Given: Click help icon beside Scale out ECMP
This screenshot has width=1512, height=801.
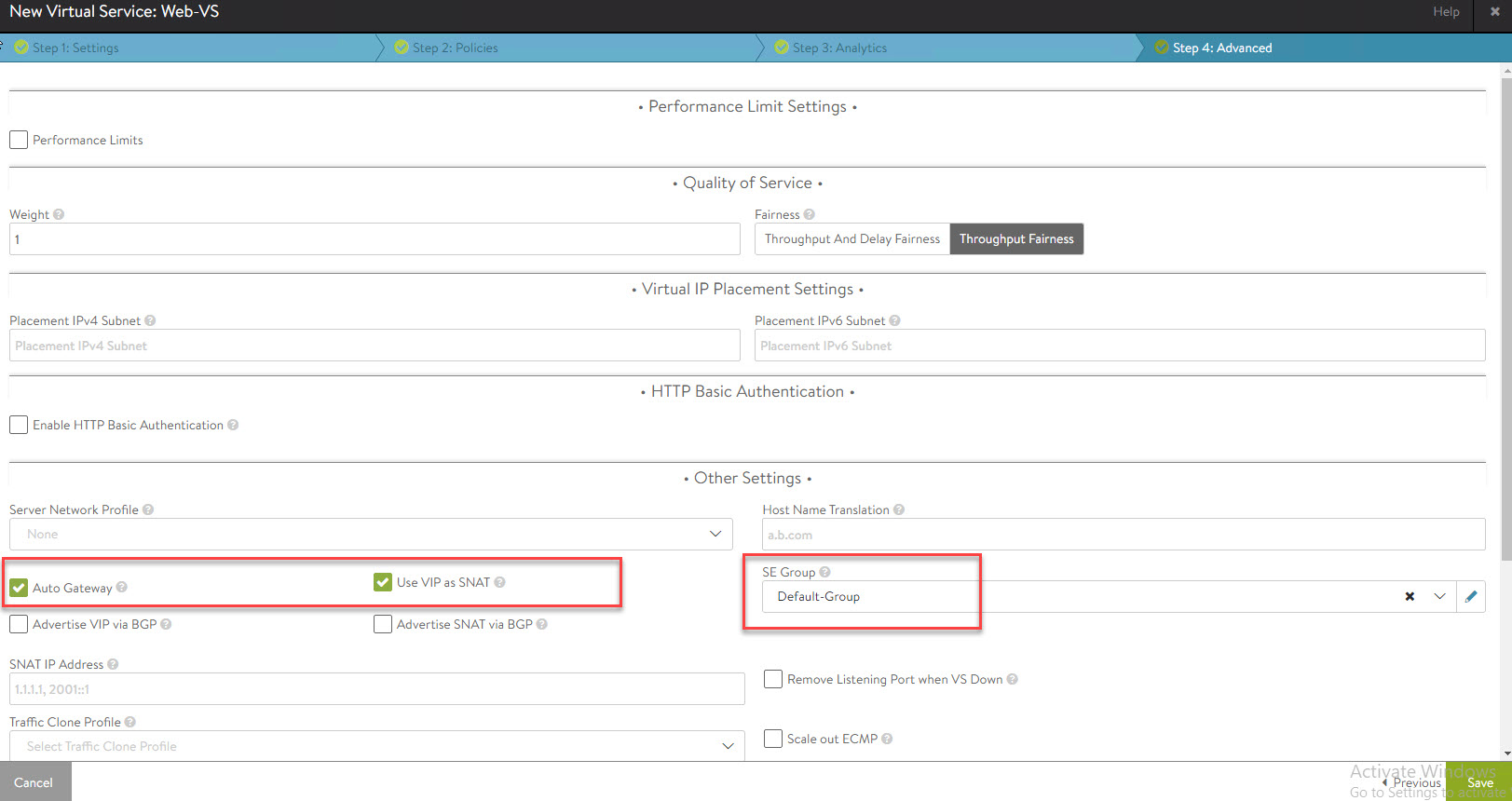Looking at the screenshot, I should click(x=887, y=739).
